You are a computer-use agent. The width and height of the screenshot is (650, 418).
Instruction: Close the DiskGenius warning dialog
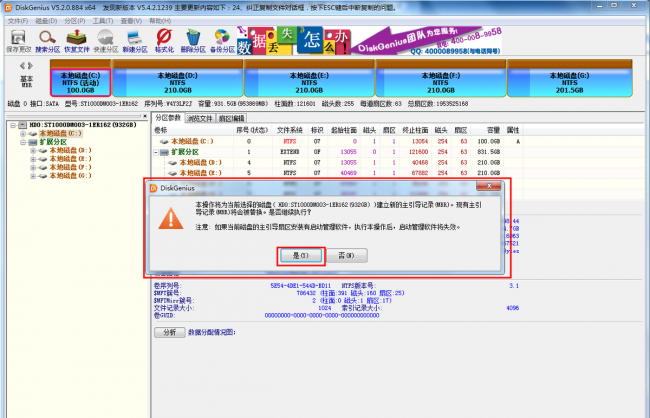point(489,185)
